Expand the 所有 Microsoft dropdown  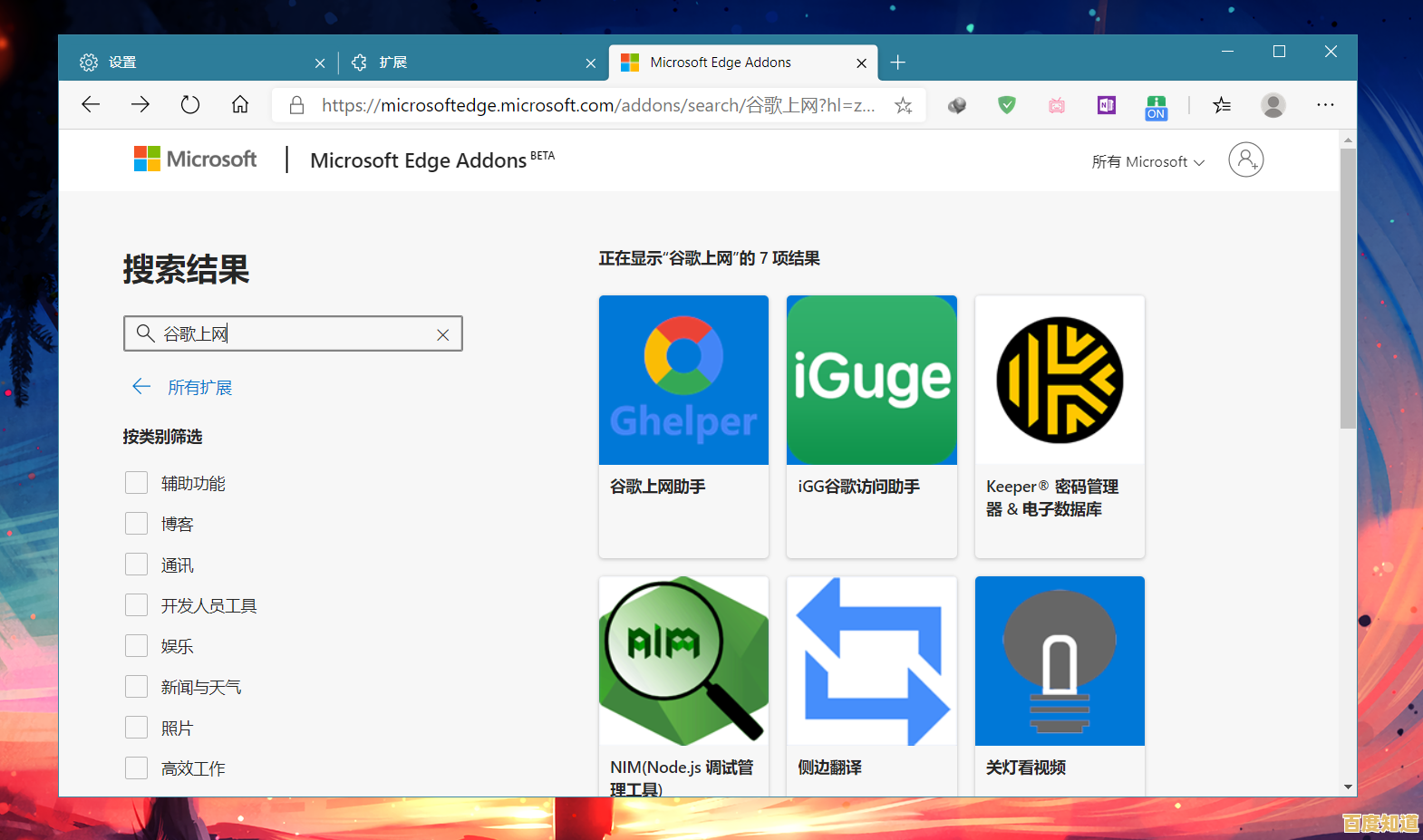click(1147, 162)
